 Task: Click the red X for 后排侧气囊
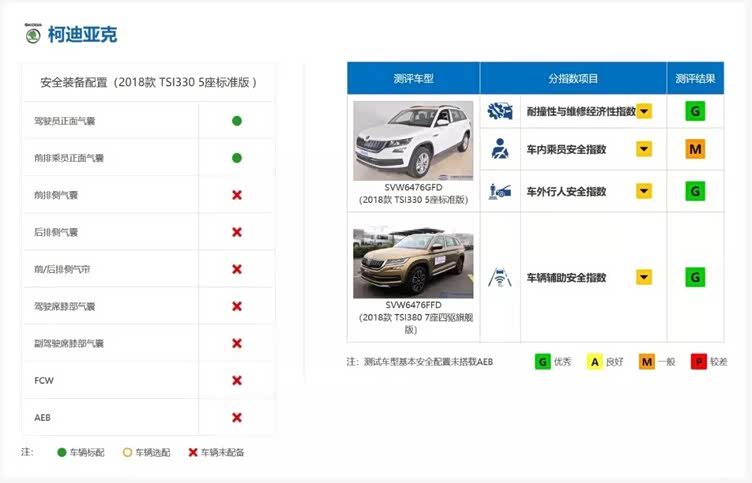[236, 232]
